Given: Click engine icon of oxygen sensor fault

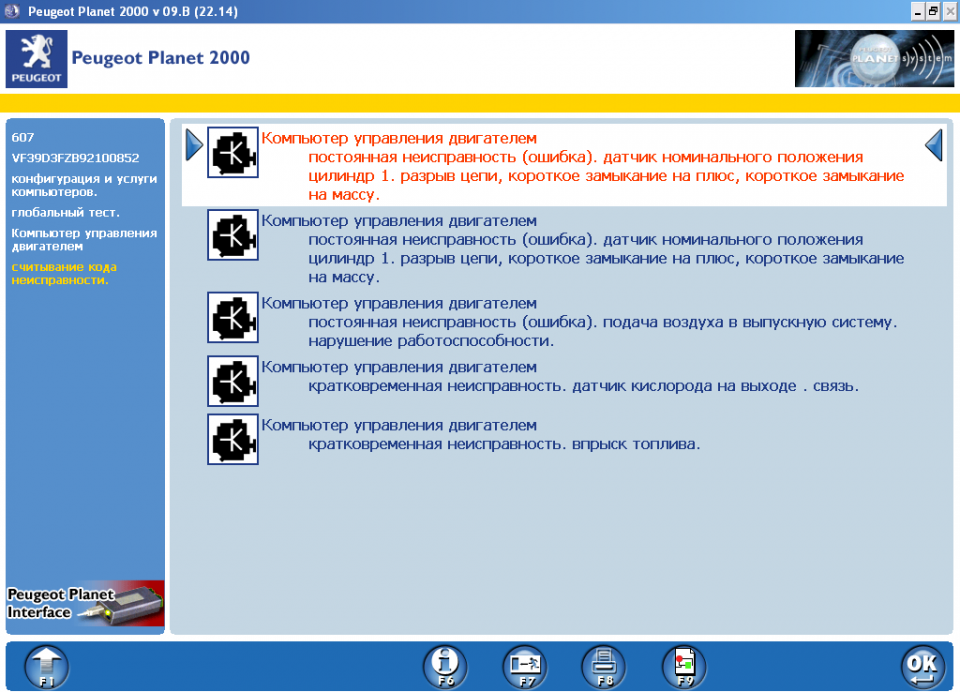Looking at the screenshot, I should (x=233, y=380).
